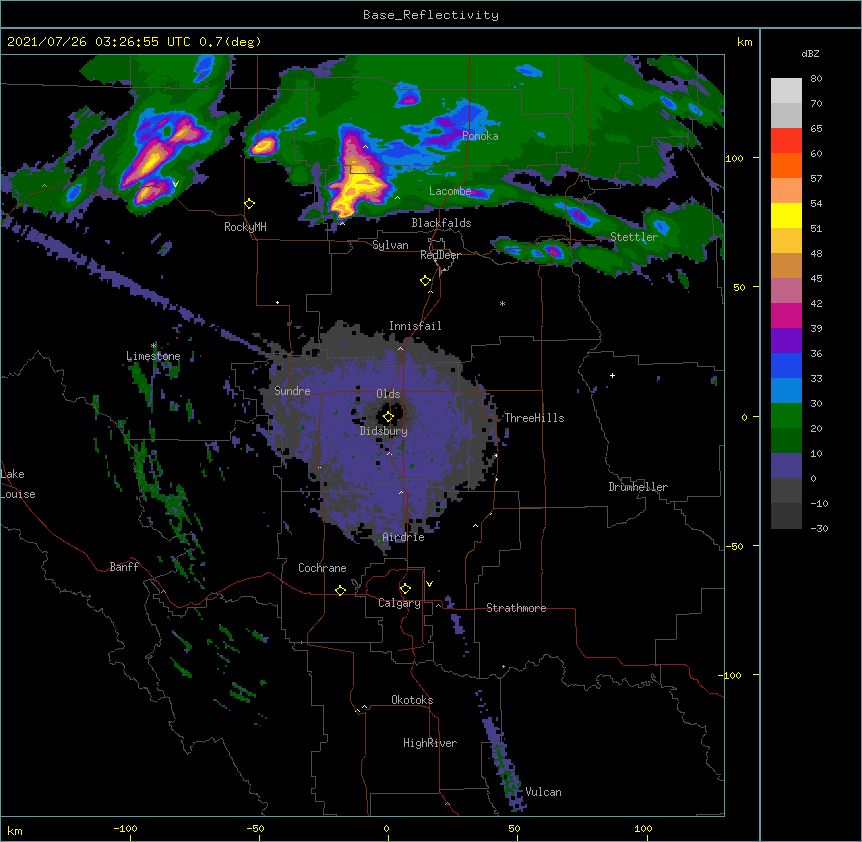Click the Innisfail city label
Image resolution: width=862 pixels, height=842 pixels.
pyautogui.click(x=415, y=326)
